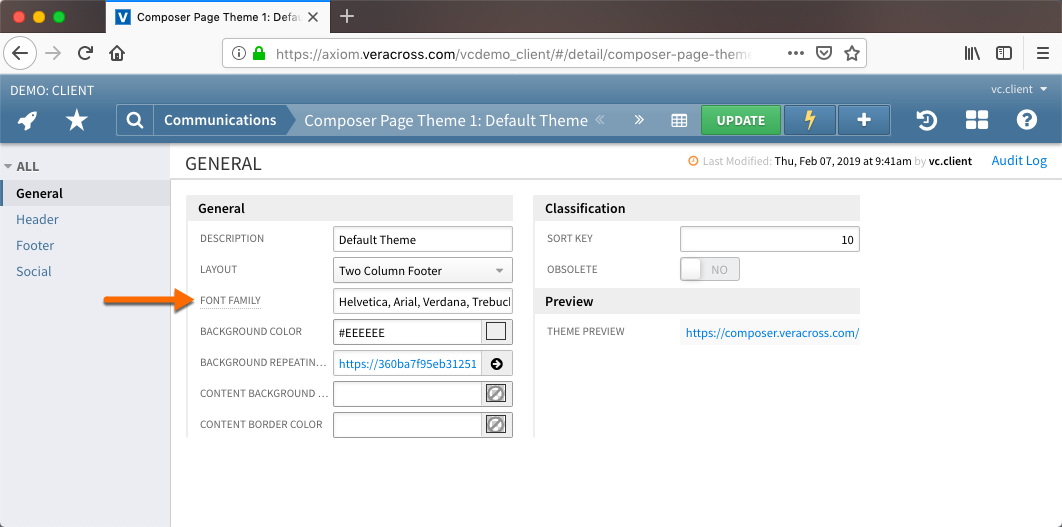Open favorites with the star icon
Screen dimensions: 1062x527
tap(77, 120)
